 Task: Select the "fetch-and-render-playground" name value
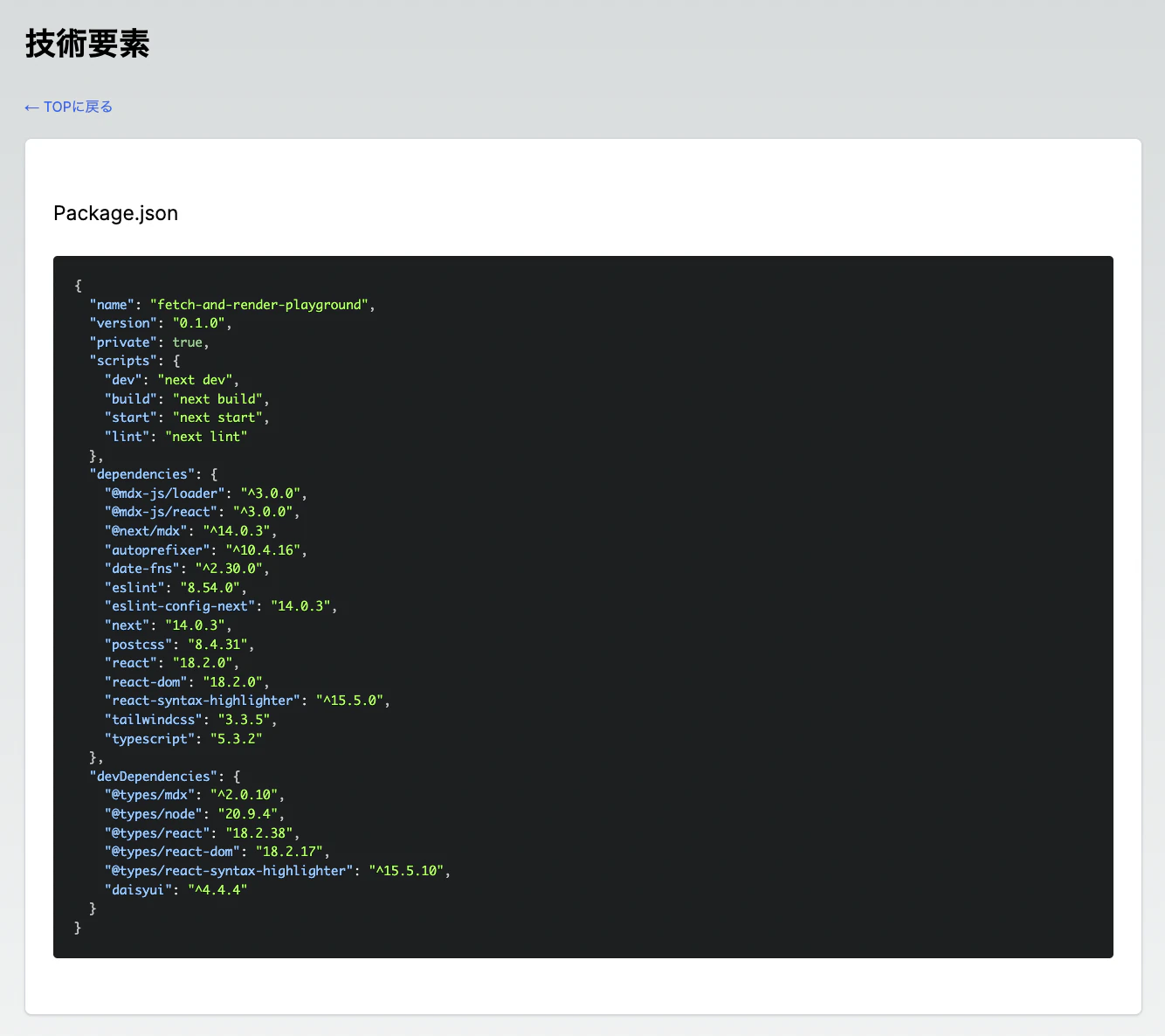pyautogui.click(x=259, y=305)
